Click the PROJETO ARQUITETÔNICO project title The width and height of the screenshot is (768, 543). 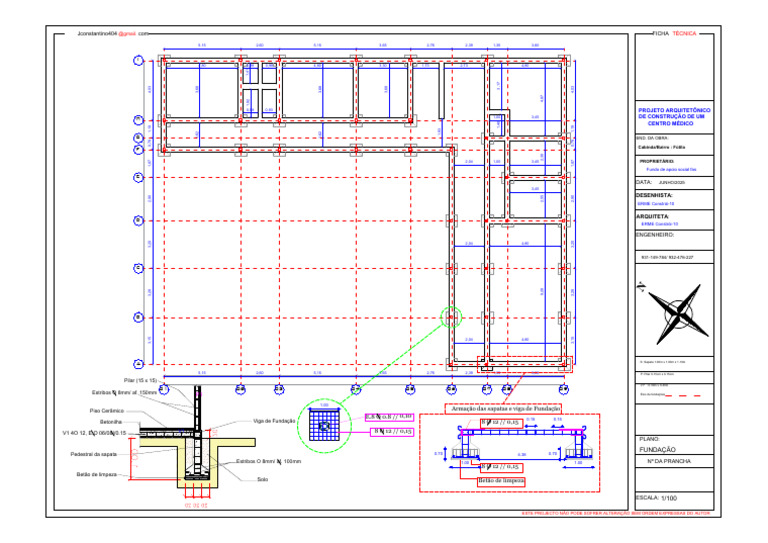[674, 117]
